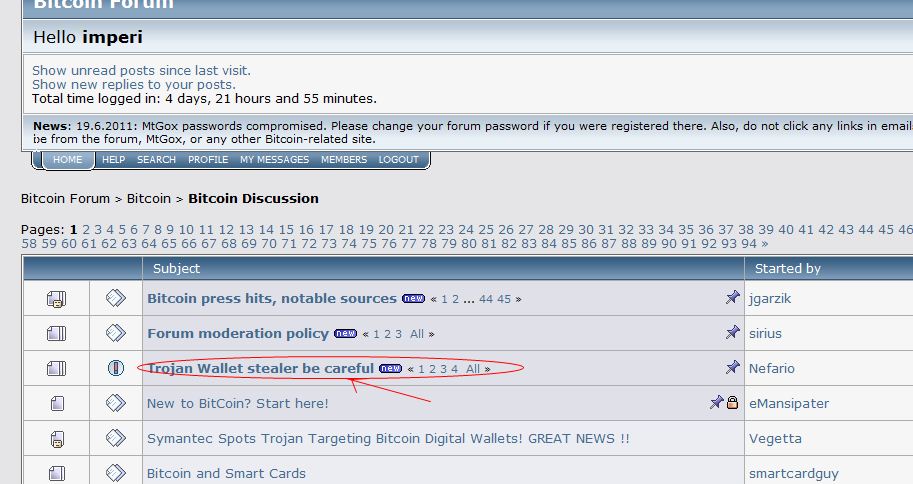913x484 pixels.
Task: Click the topic status icon in Trojan Wallet stealer row
Action: (56, 369)
